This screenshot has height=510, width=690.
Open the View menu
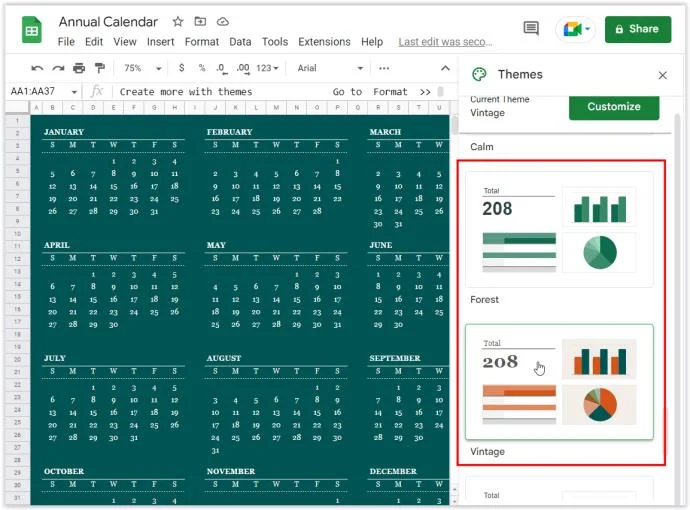[x=125, y=42]
